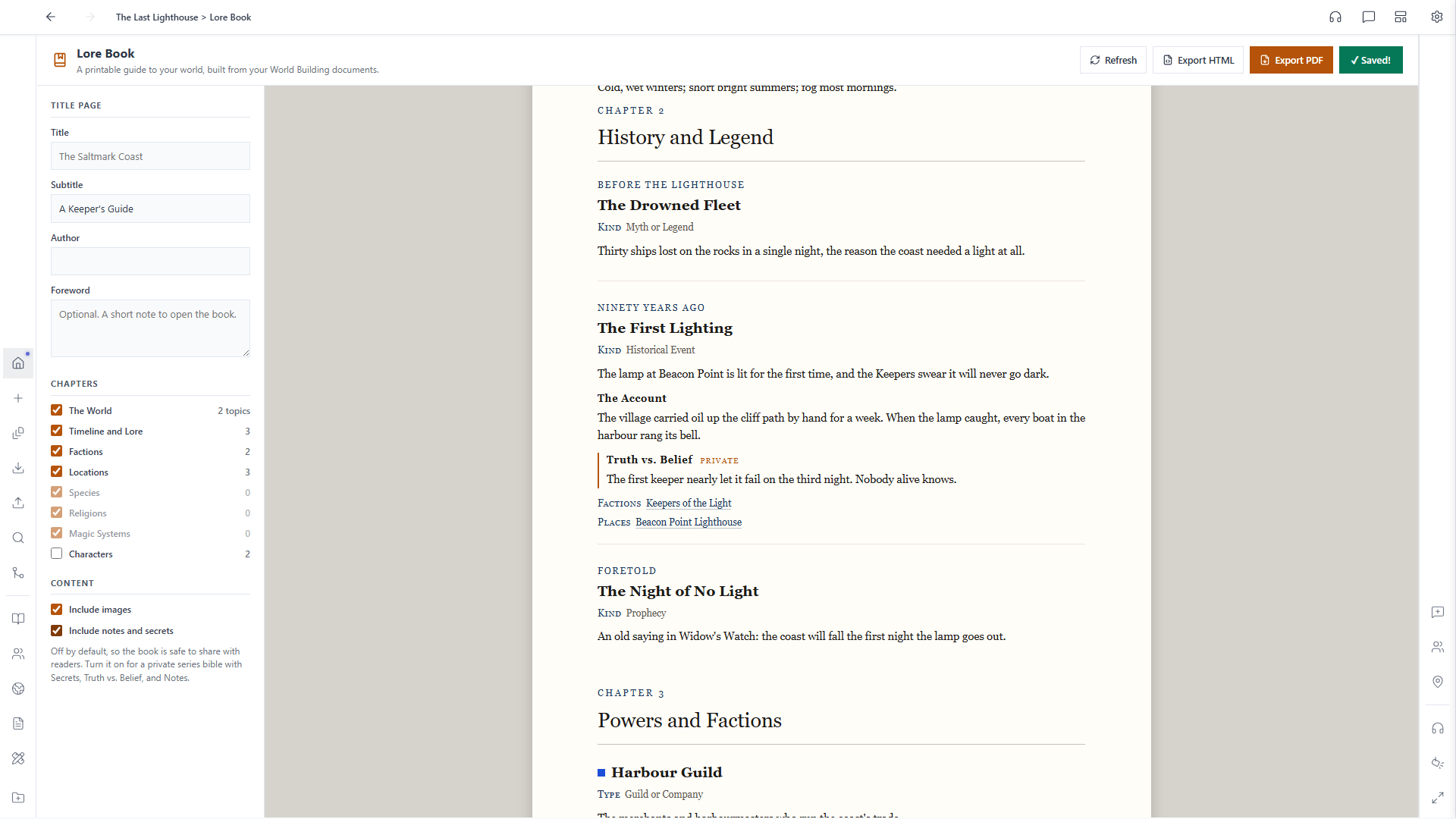
Task: Open the headphones icon in top bar
Action: (1335, 17)
